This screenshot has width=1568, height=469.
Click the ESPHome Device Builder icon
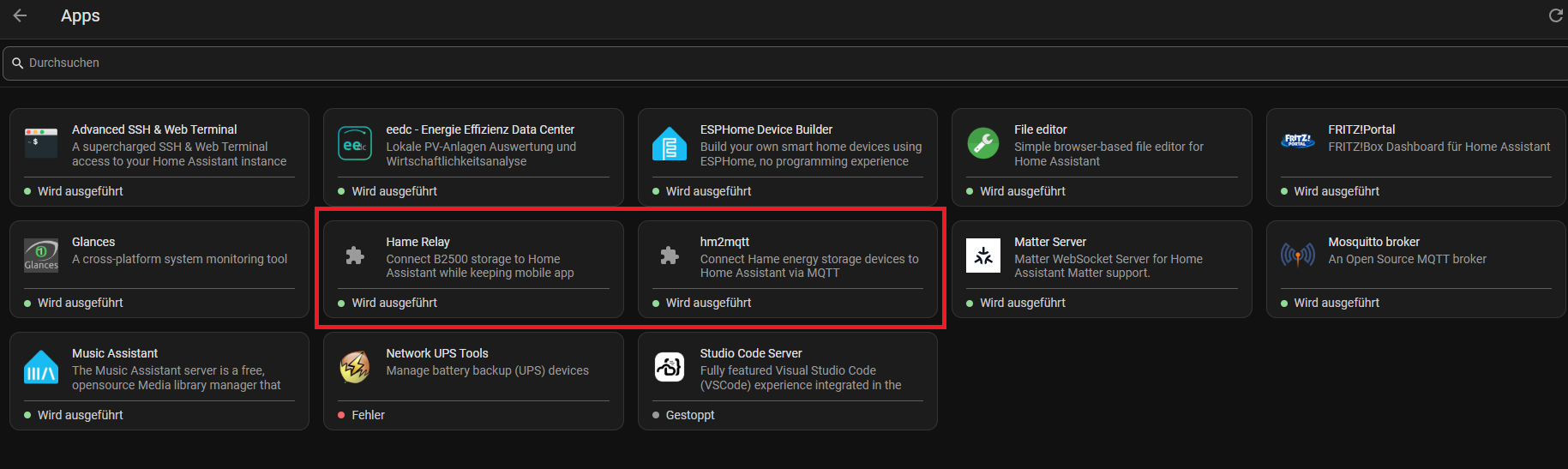pos(670,143)
